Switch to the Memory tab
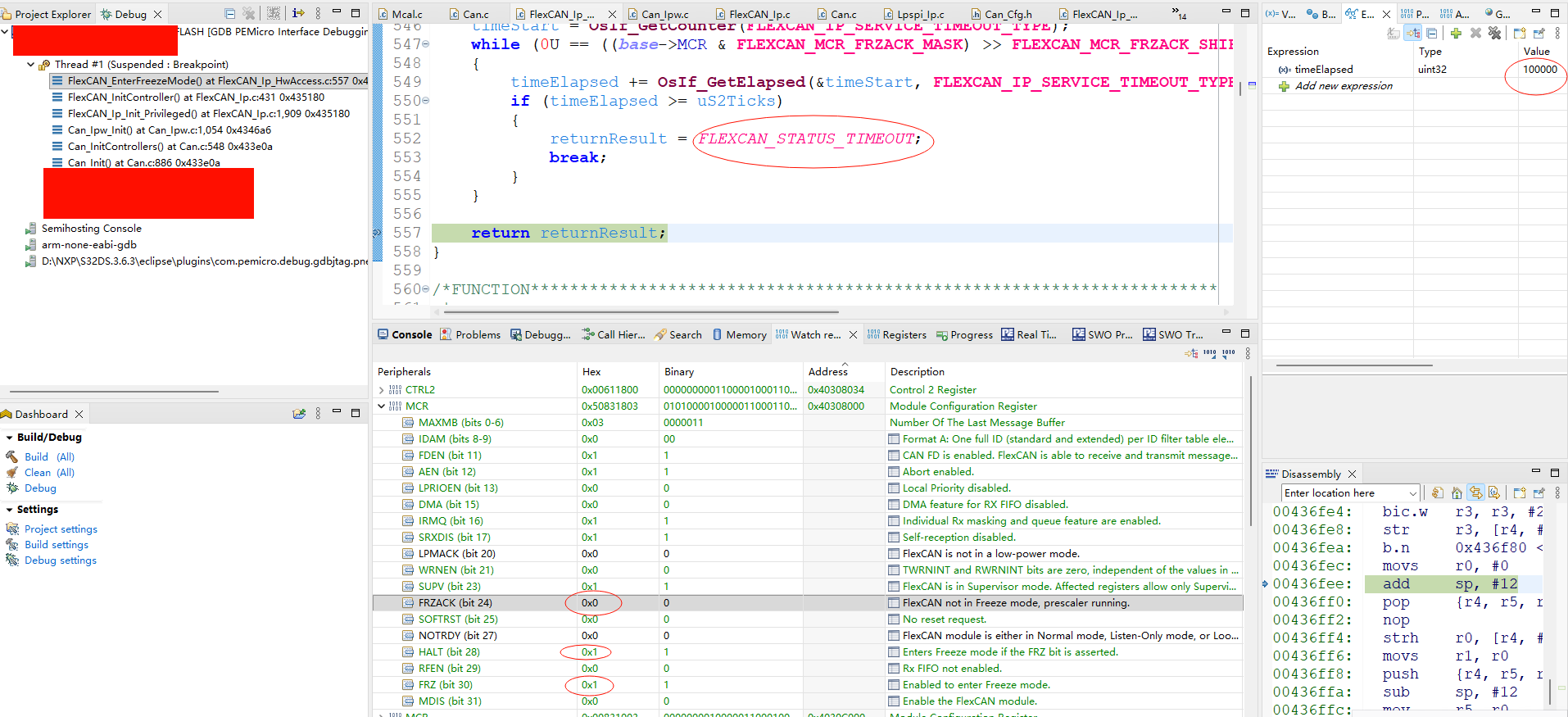 [x=739, y=334]
